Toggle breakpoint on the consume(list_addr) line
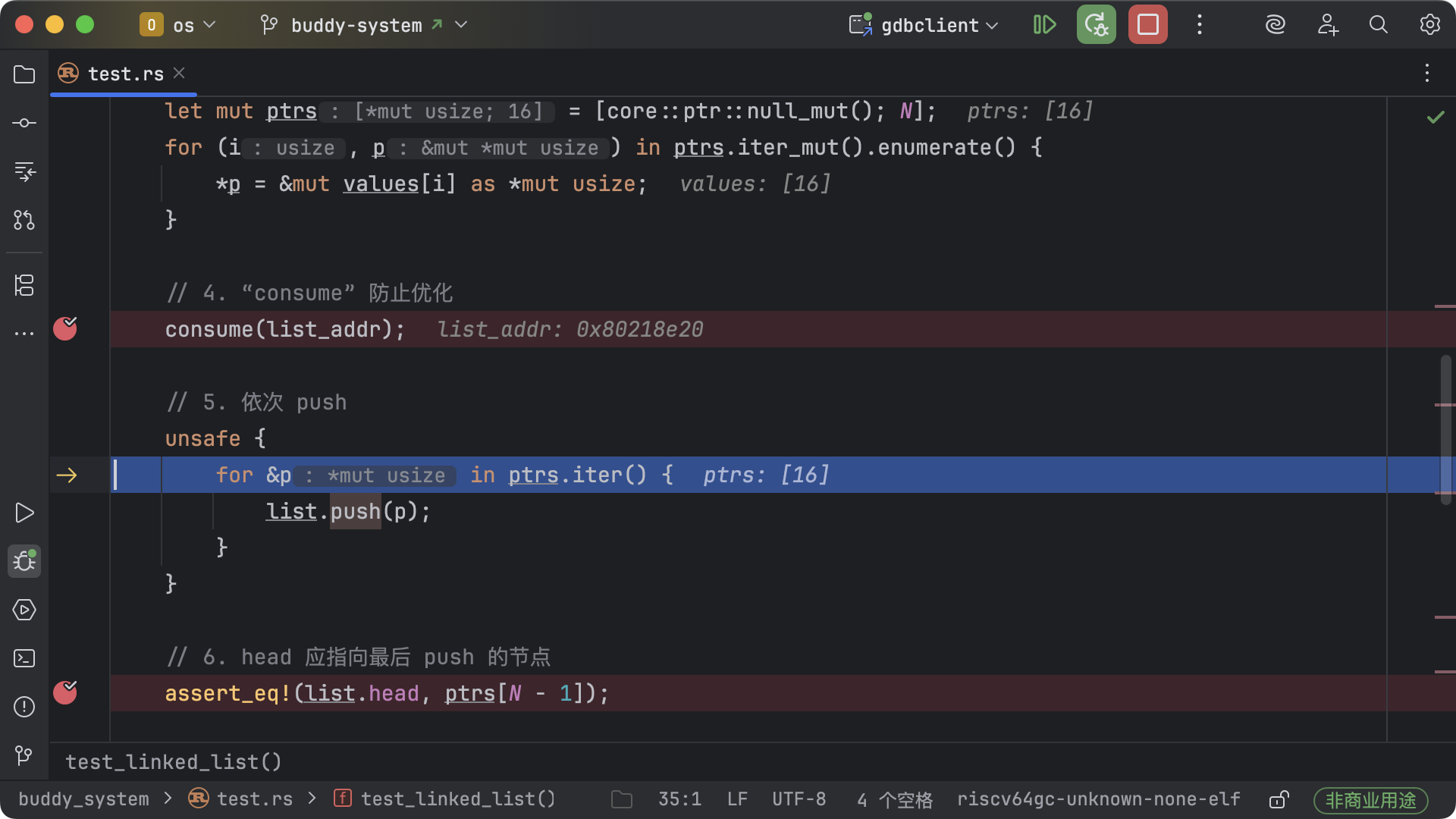This screenshot has width=1456, height=819. [x=65, y=329]
